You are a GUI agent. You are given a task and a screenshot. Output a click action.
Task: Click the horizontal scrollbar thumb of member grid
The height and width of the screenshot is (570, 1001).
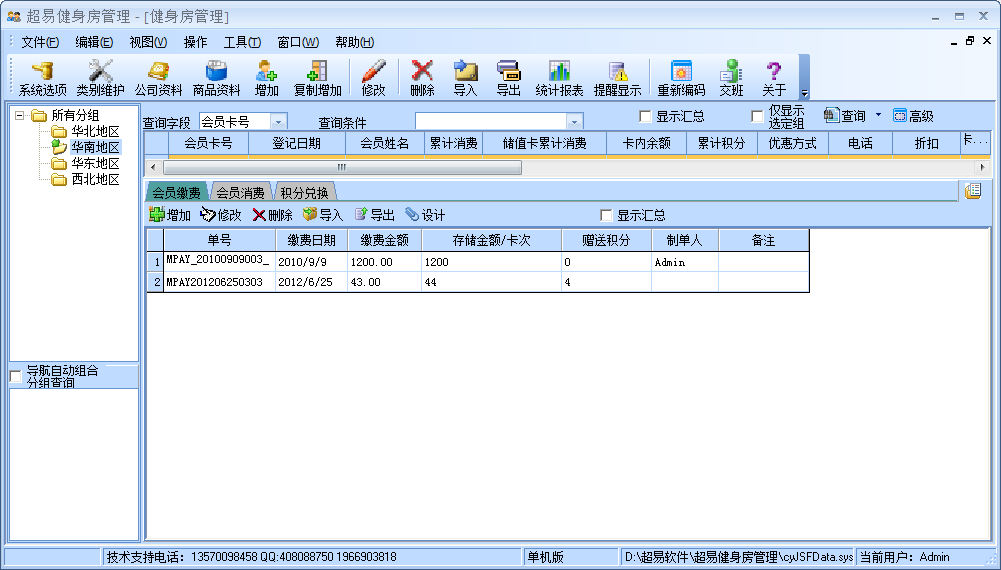pyautogui.click(x=342, y=167)
